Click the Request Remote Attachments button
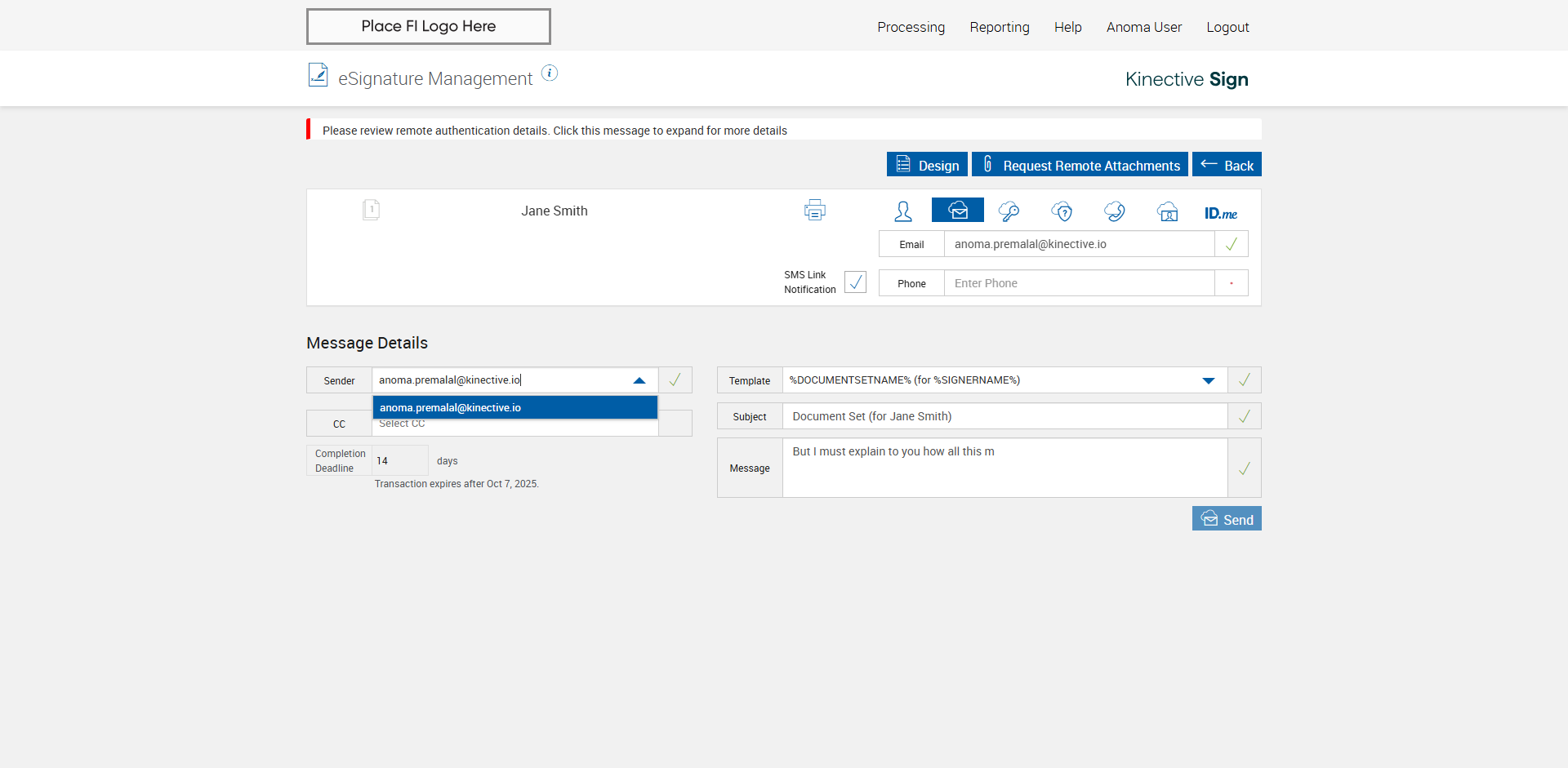This screenshot has height=768, width=1568. (1080, 165)
